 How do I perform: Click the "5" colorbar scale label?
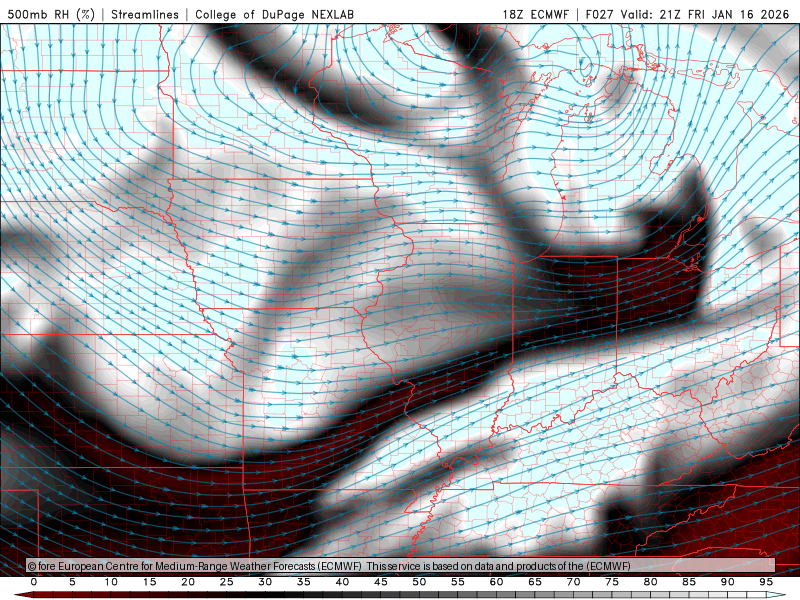coord(72,582)
